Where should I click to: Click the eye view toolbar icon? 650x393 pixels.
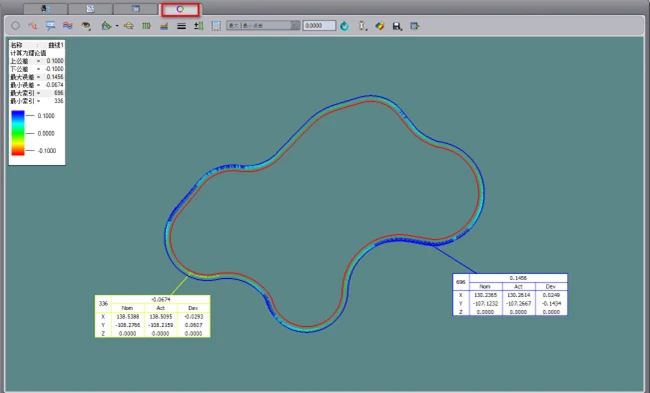coord(86,26)
